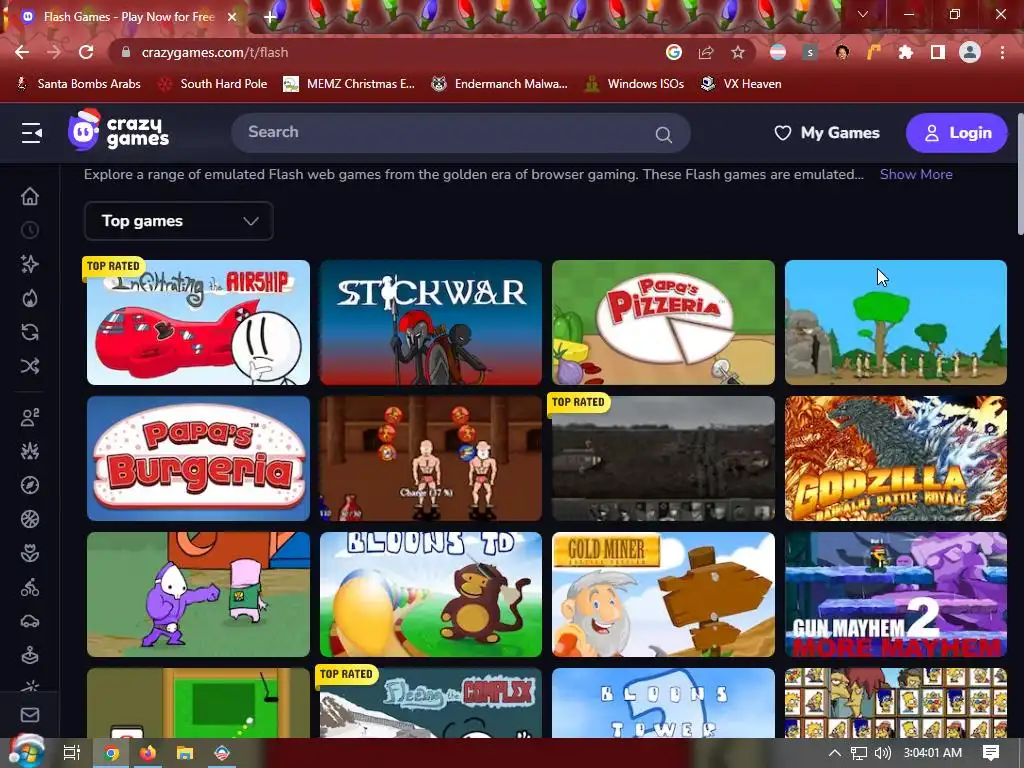Open the Windows Start button
The width and height of the screenshot is (1024, 768).
click(25, 751)
